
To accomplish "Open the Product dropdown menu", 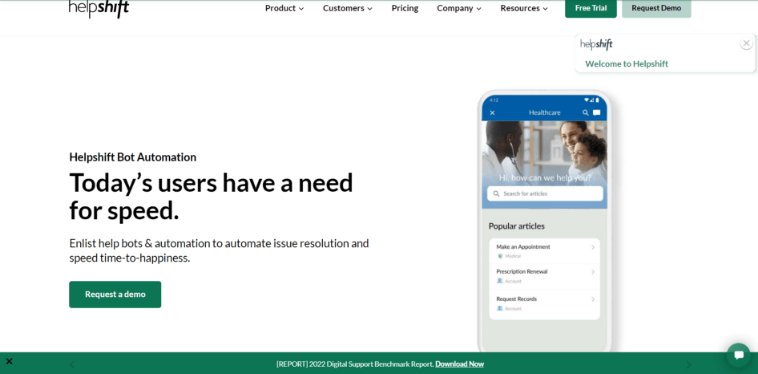I will pos(284,8).
